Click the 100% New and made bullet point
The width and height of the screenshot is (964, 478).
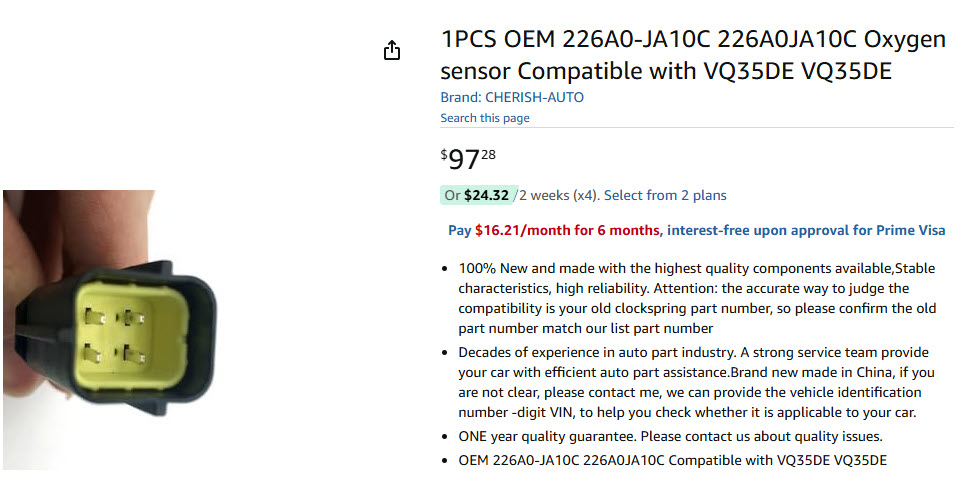click(x=697, y=298)
